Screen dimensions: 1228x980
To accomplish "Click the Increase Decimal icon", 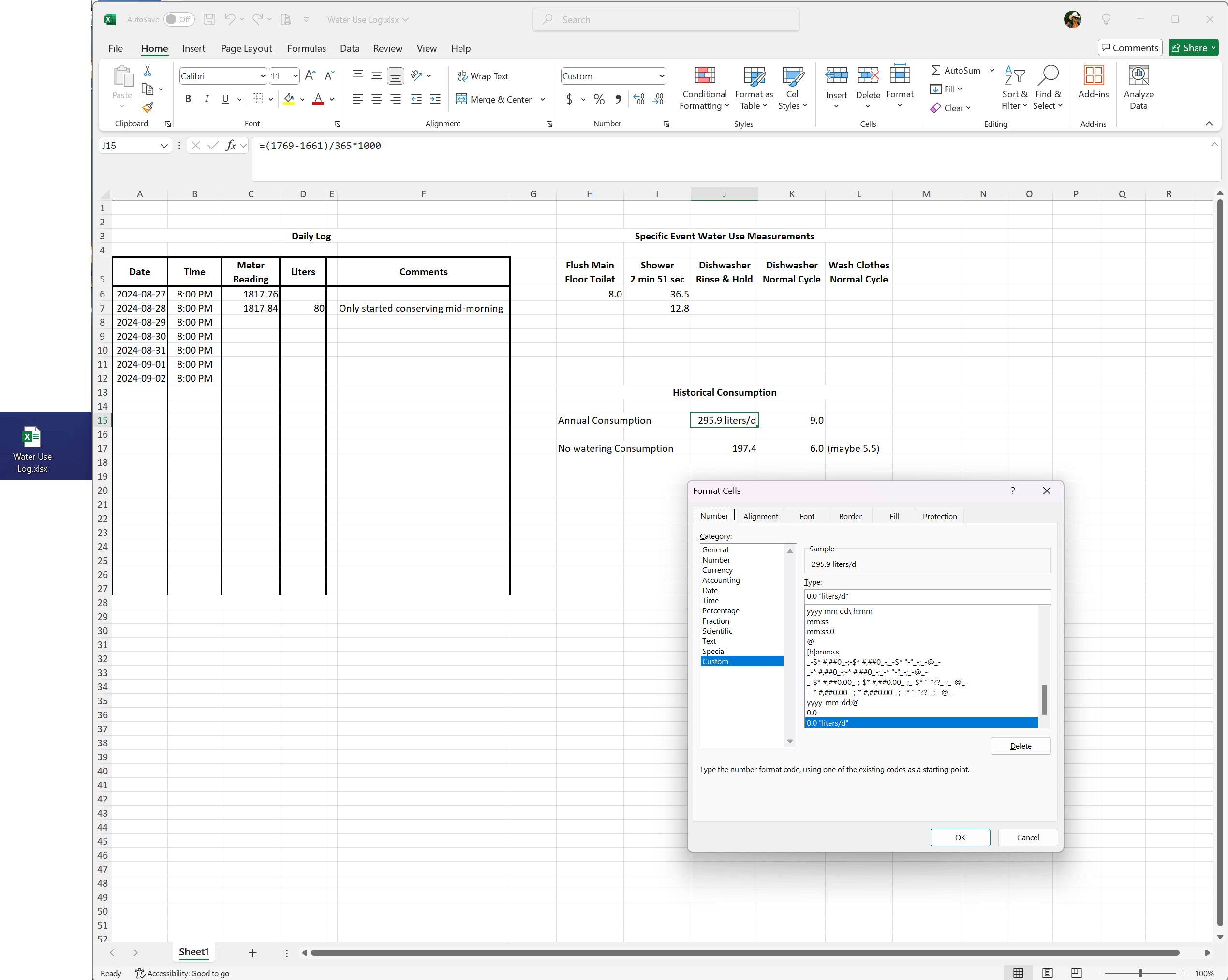I will pyautogui.click(x=638, y=99).
